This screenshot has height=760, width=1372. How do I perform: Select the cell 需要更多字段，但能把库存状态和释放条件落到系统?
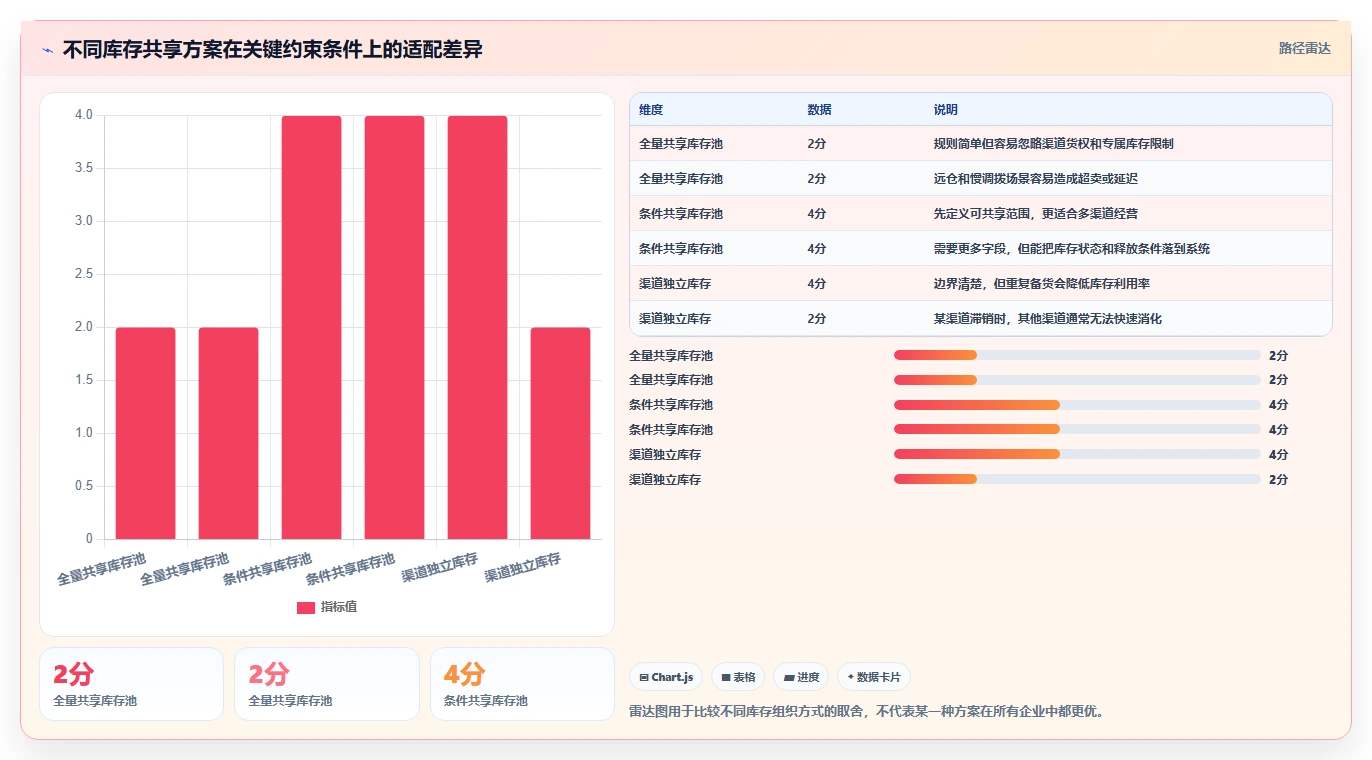point(1072,249)
